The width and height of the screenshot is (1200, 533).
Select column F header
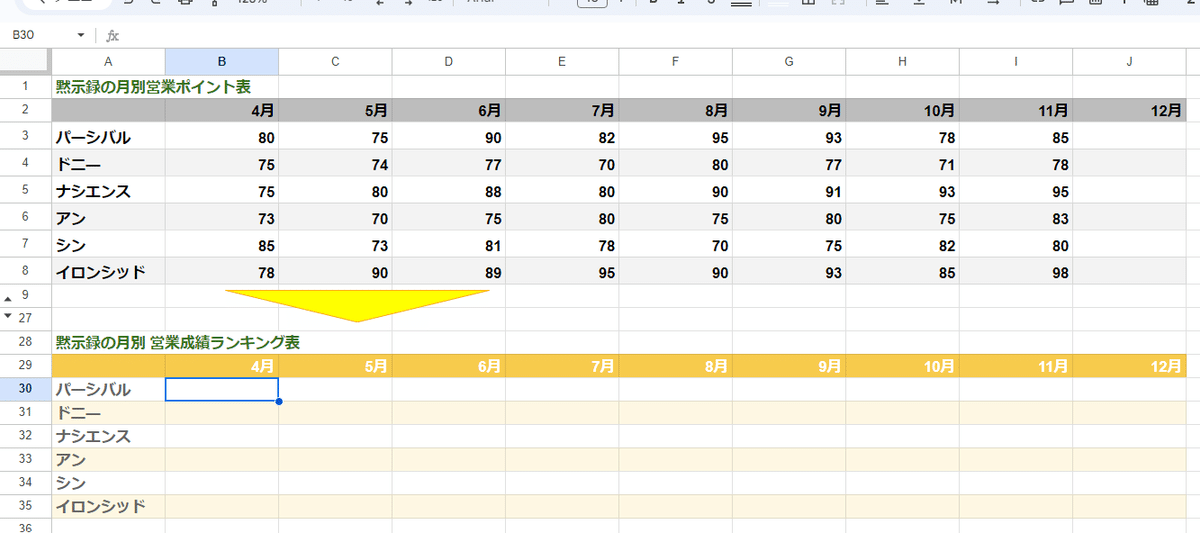[x=675, y=62]
